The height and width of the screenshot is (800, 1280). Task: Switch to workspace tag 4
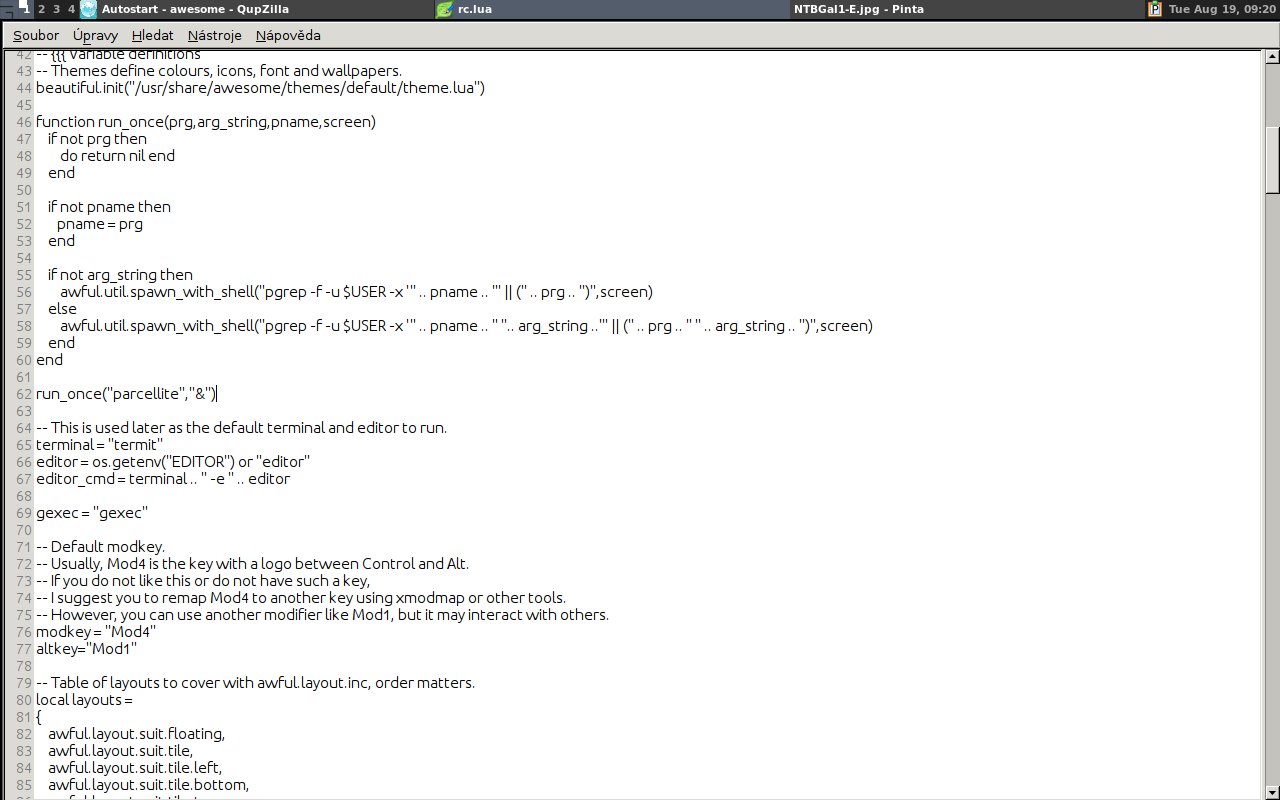click(x=71, y=9)
